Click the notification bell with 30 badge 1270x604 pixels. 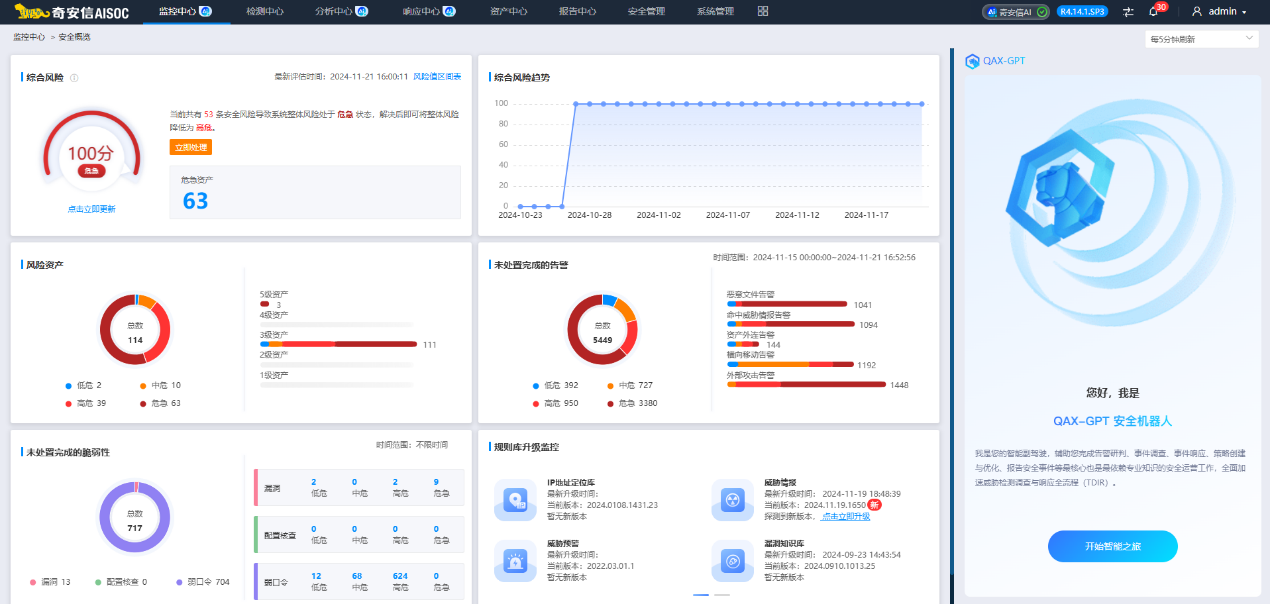coord(1155,12)
